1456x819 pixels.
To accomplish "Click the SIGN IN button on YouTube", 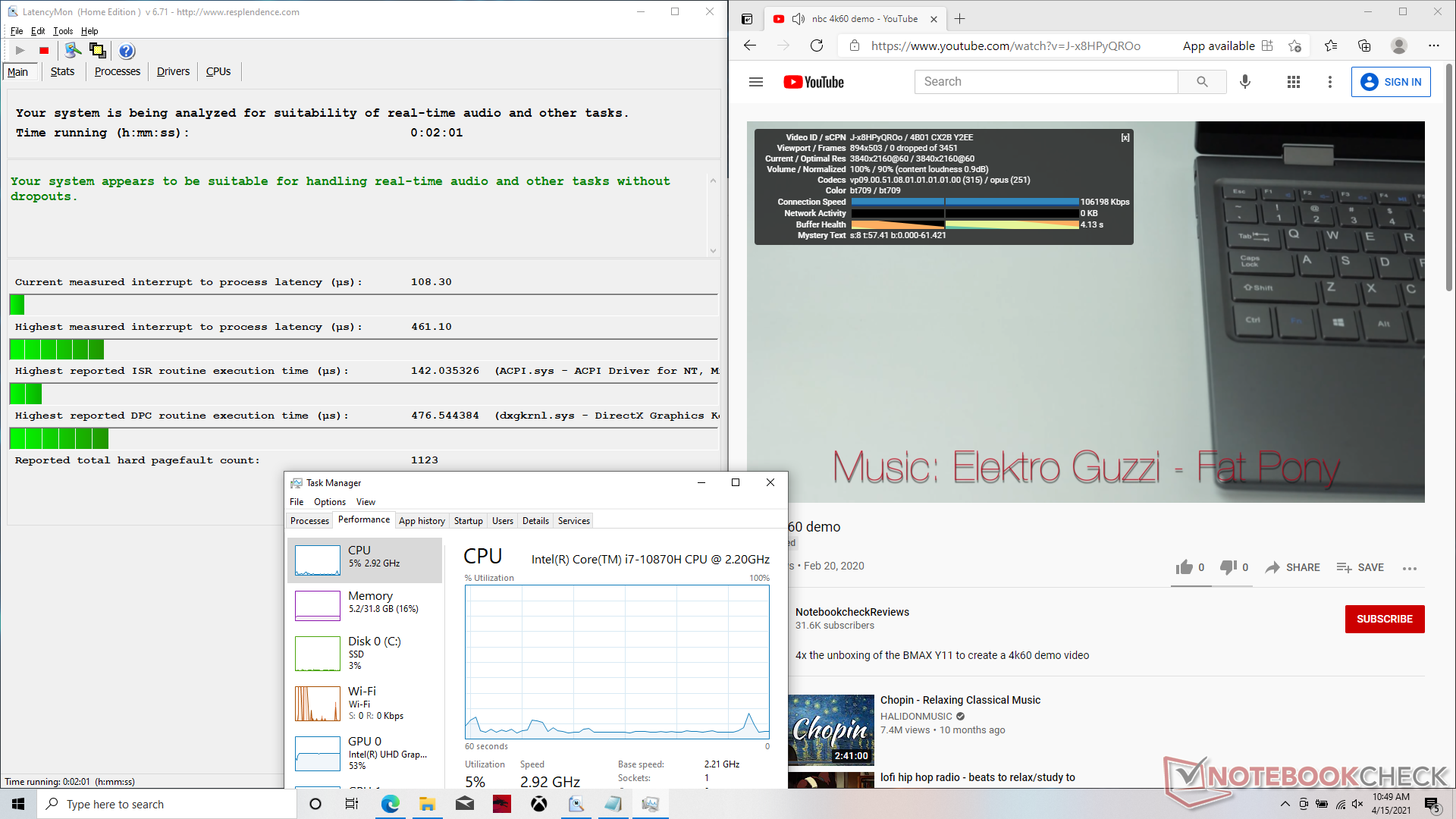I will click(x=1391, y=82).
